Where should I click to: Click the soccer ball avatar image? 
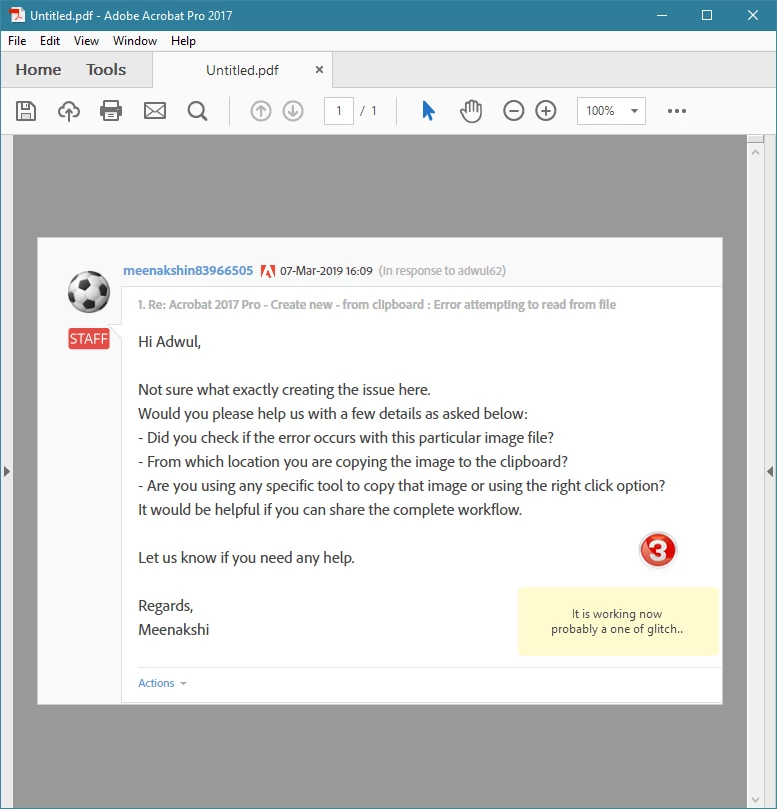[89, 292]
